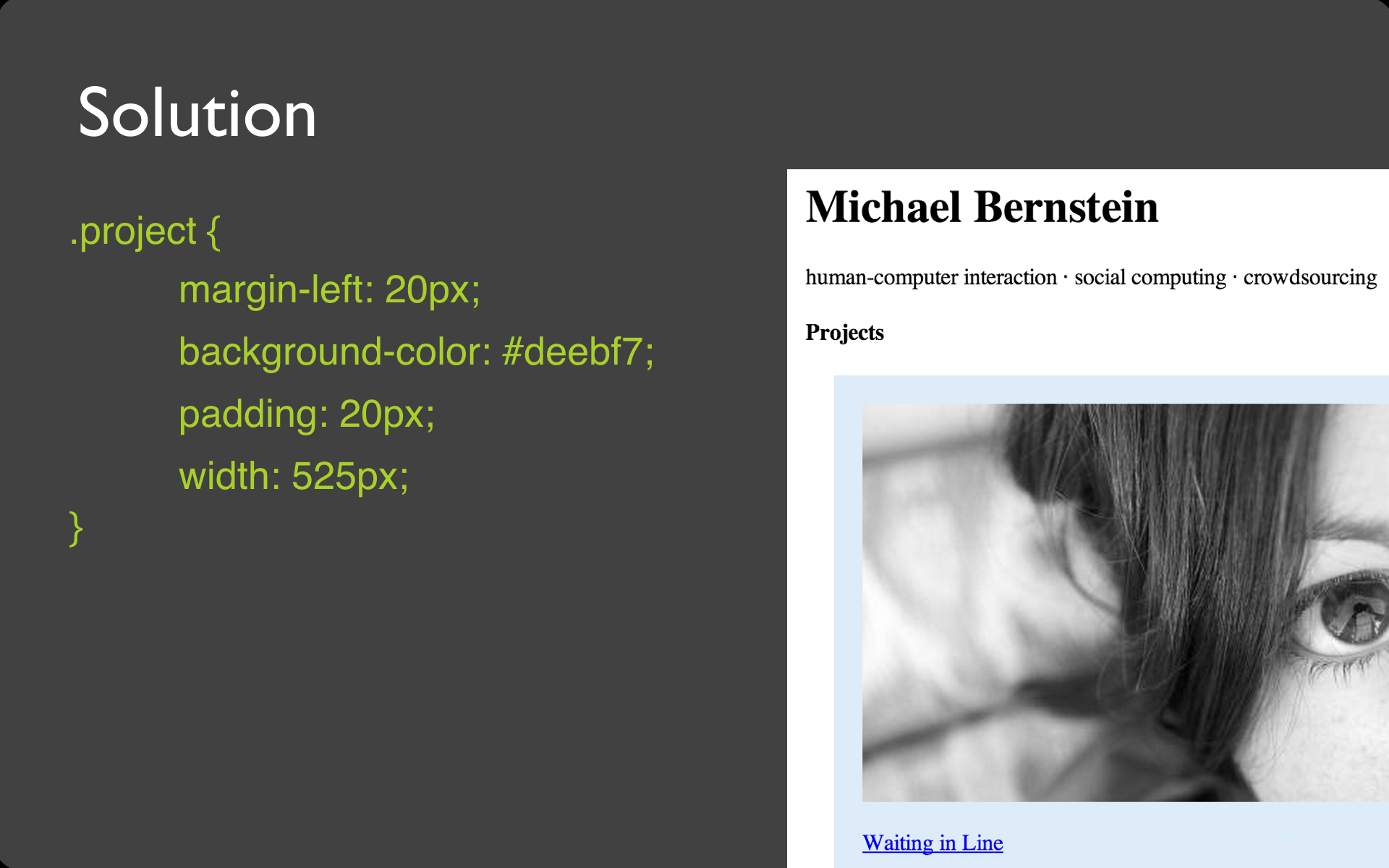Click the black-and-white project photo

pos(1125,603)
